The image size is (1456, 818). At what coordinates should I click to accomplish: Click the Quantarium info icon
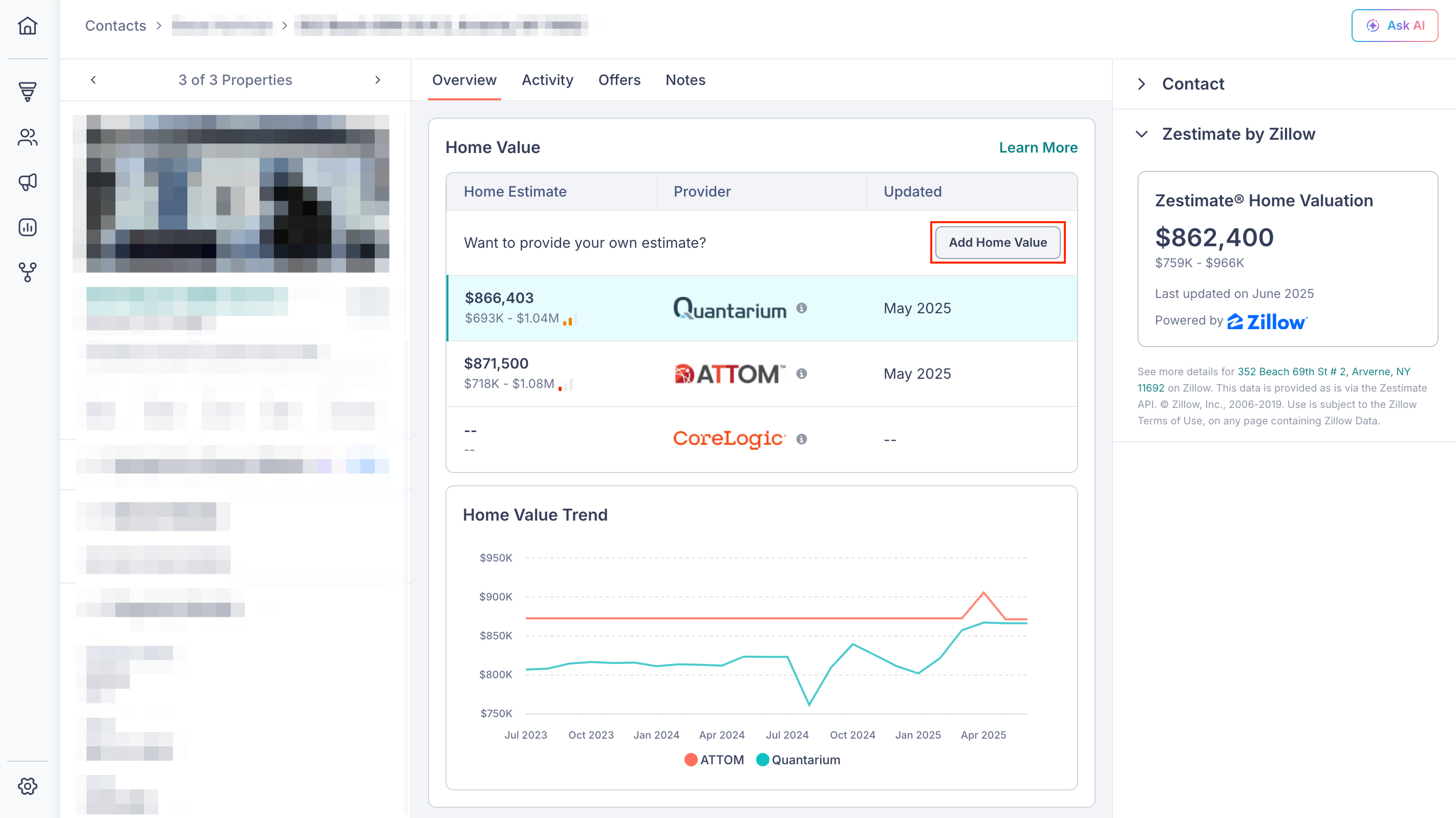(802, 308)
